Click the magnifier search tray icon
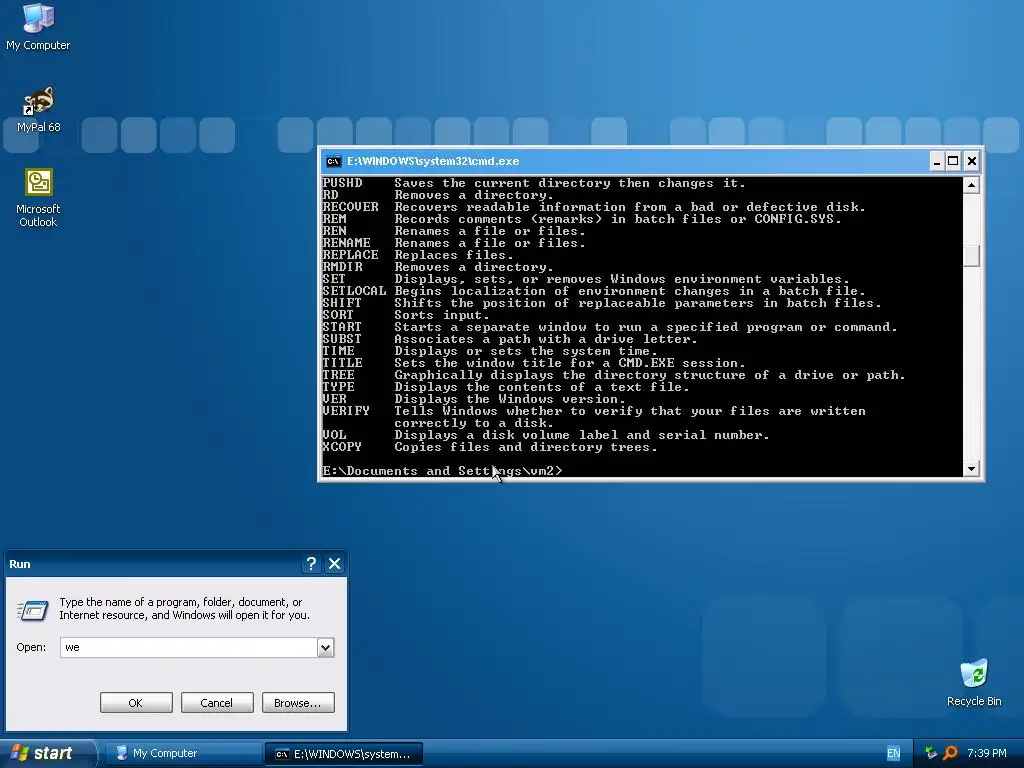The height and width of the screenshot is (768, 1024). pos(950,753)
